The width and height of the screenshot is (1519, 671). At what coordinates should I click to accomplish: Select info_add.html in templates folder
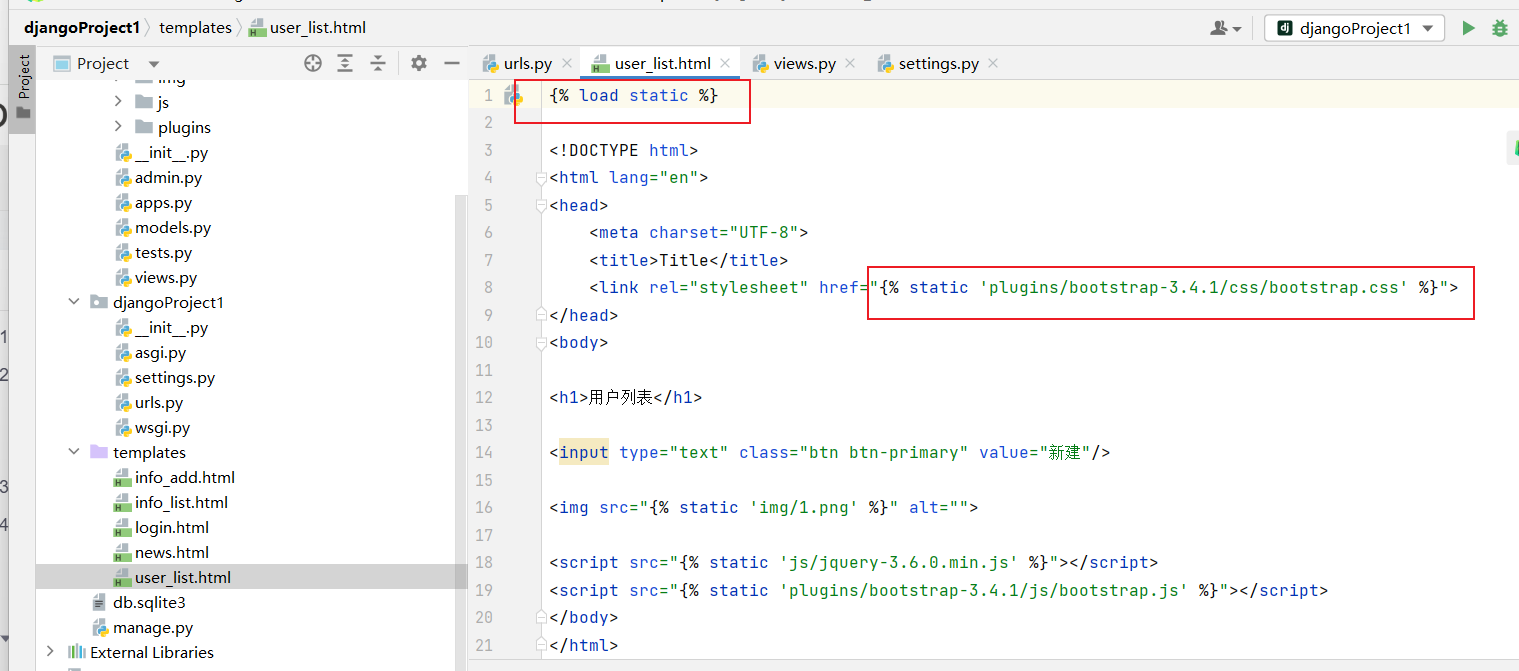tap(185, 477)
